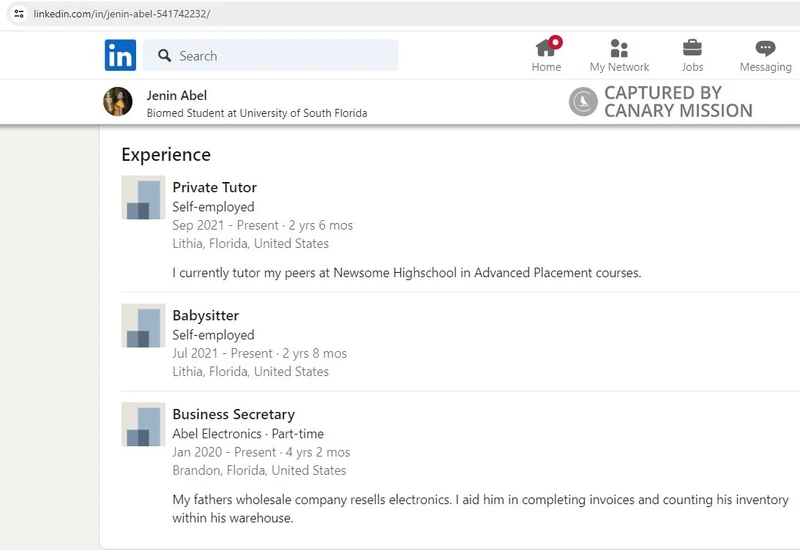The image size is (800, 550).
Task: Click the site info icon in address bar
Action: coord(19,14)
